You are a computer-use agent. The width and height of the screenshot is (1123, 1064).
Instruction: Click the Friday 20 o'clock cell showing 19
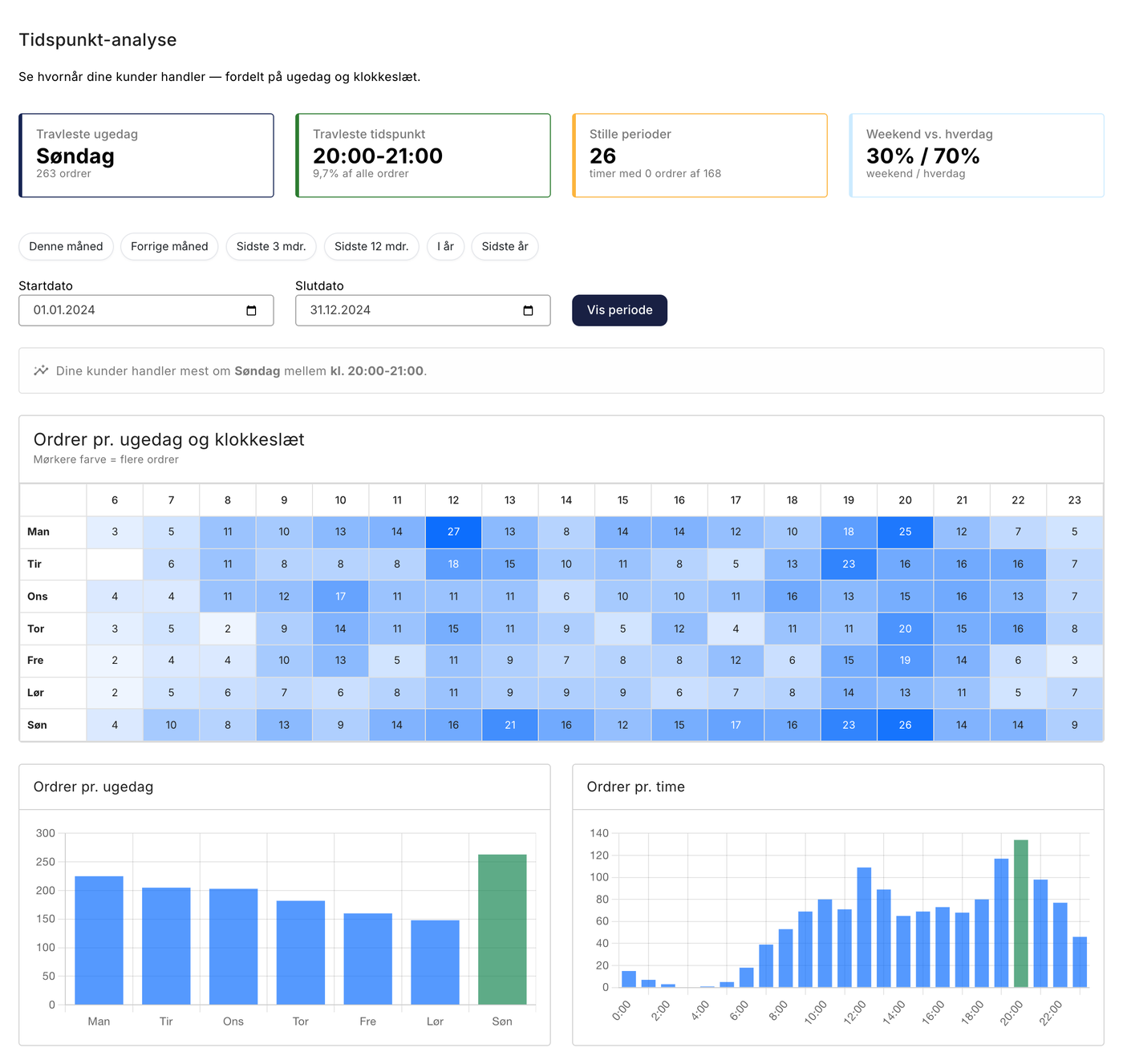(905, 661)
